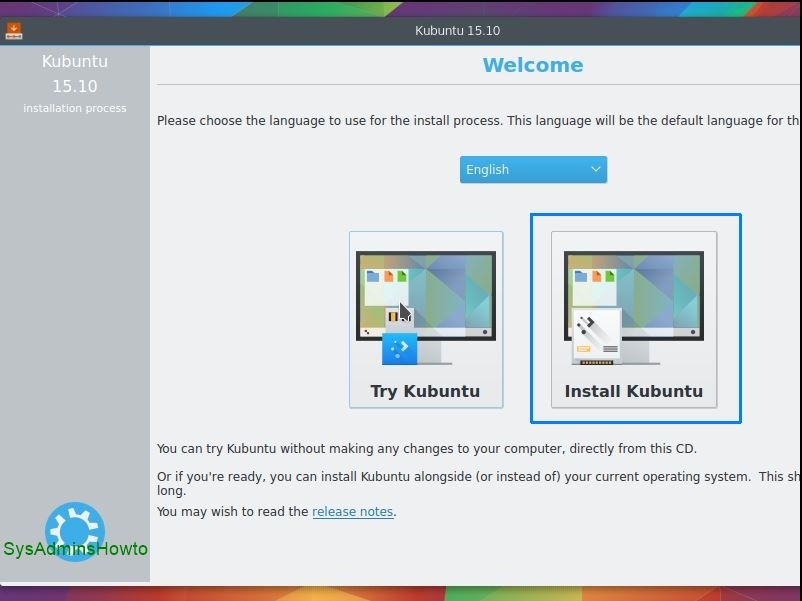Click the Welcome heading
This screenshot has width=802, height=601.
(532, 65)
